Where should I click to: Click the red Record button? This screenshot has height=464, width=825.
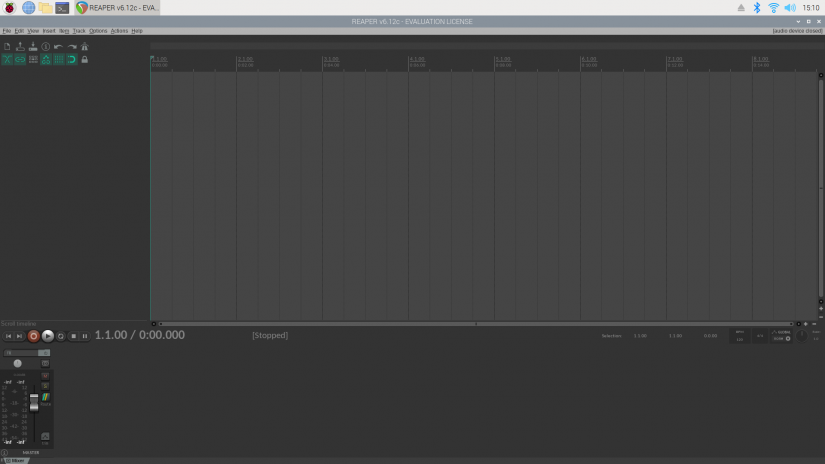coord(33,336)
